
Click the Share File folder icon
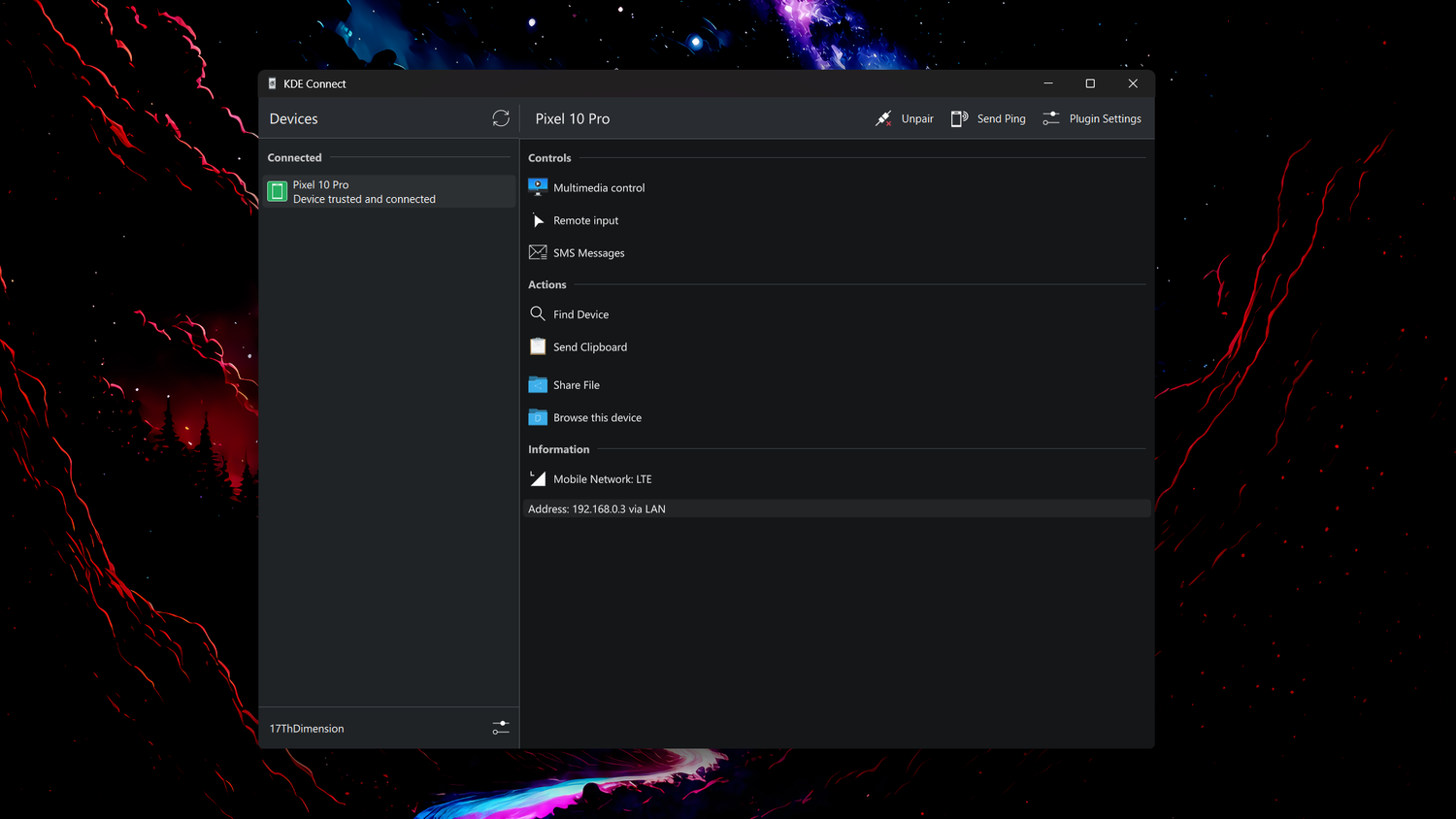pyautogui.click(x=538, y=384)
